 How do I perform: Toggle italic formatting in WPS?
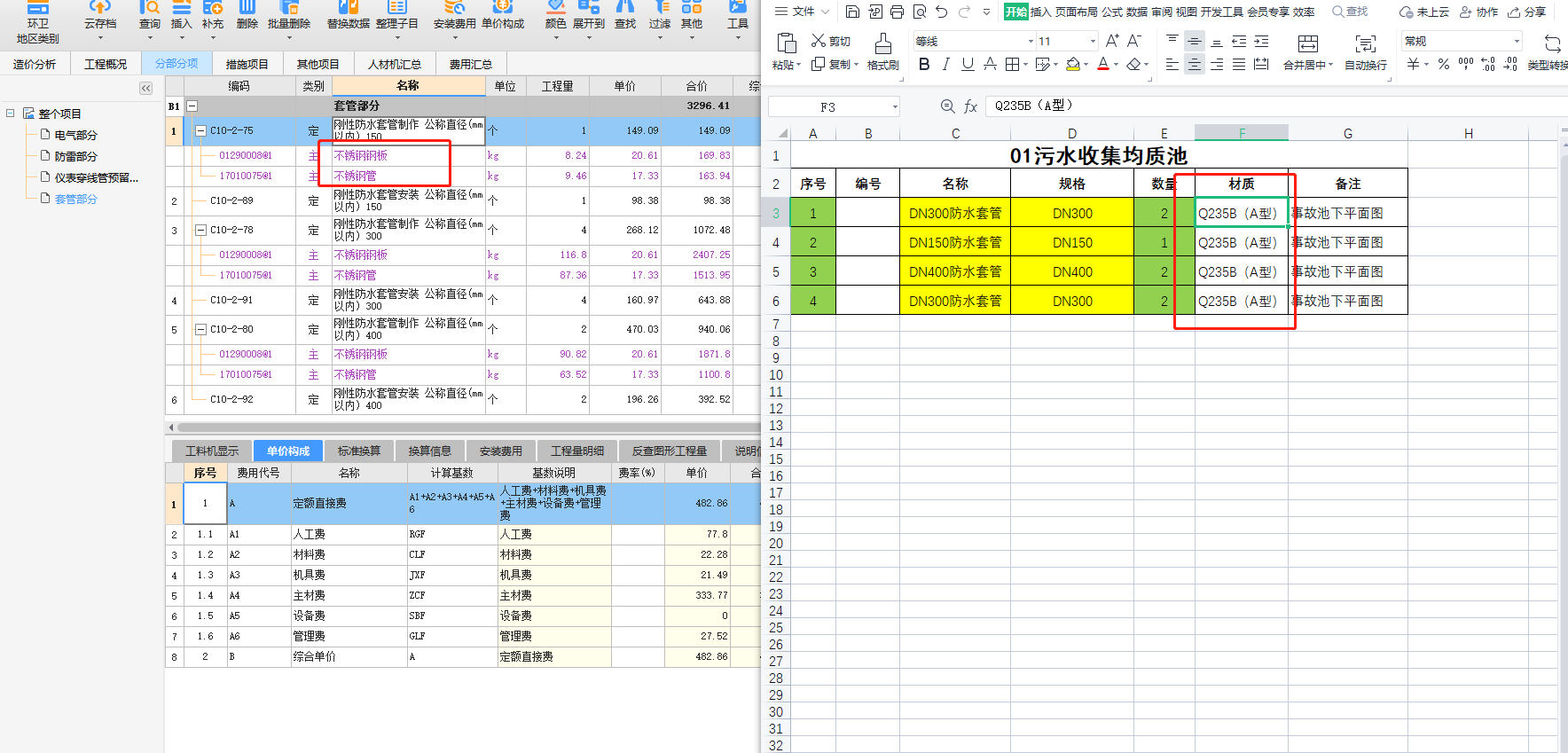pyautogui.click(x=946, y=64)
